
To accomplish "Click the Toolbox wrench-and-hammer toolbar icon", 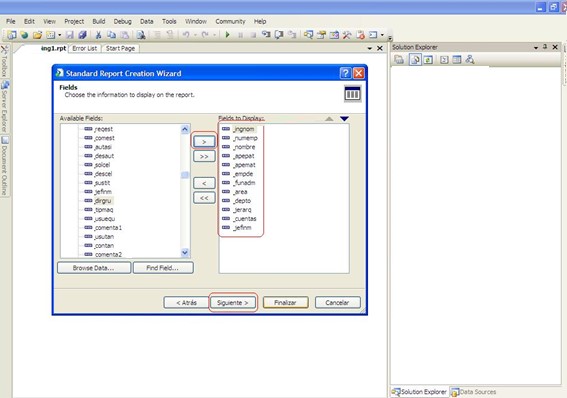I will click(x=347, y=35).
